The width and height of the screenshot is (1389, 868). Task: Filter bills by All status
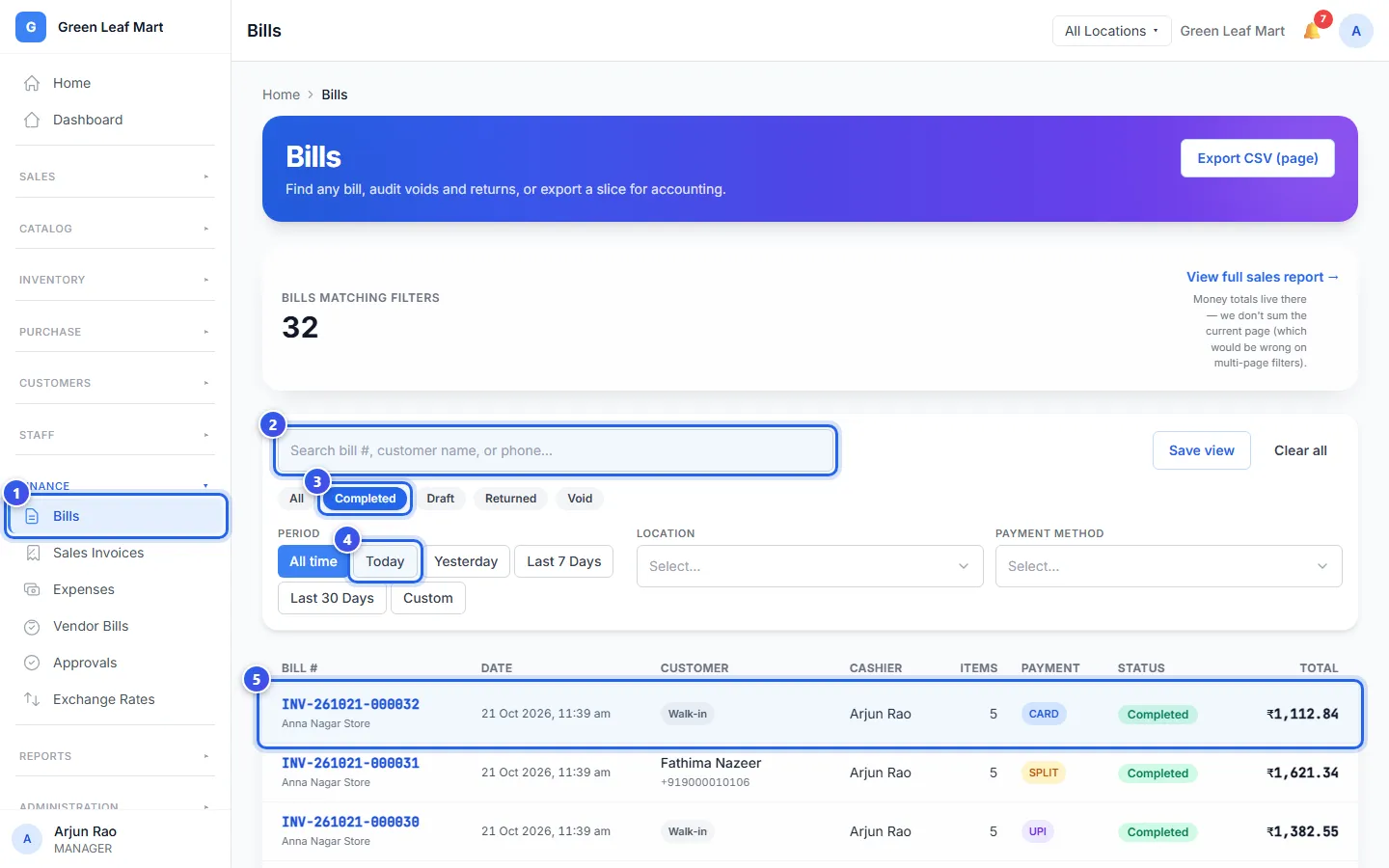296,499
